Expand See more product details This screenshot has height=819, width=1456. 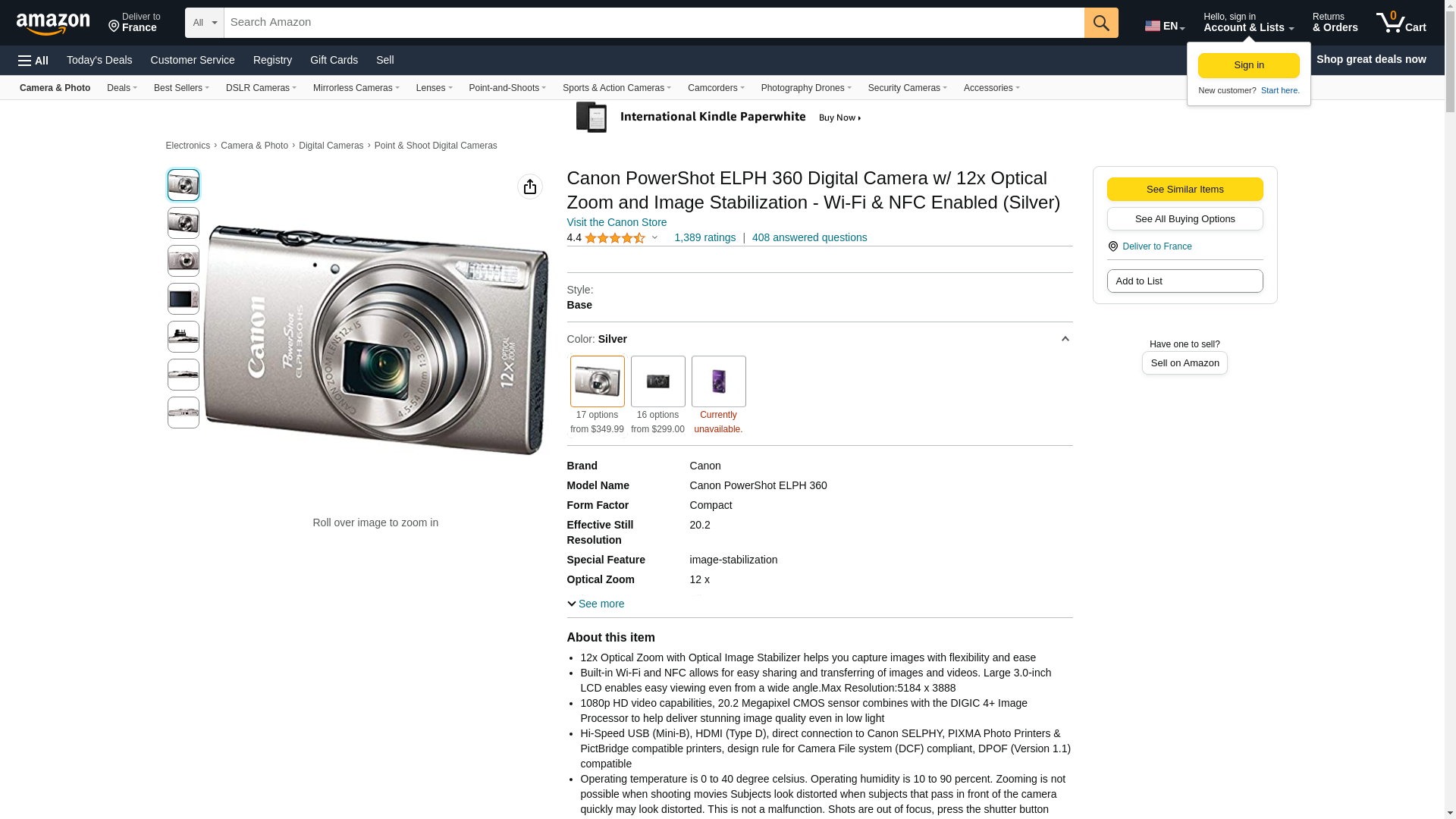coord(596,604)
